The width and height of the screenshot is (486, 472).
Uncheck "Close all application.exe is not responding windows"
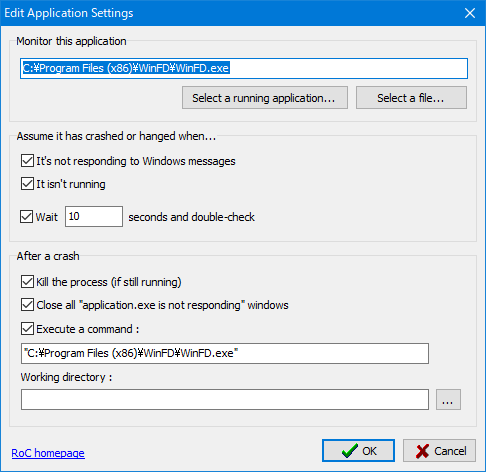tap(27, 305)
